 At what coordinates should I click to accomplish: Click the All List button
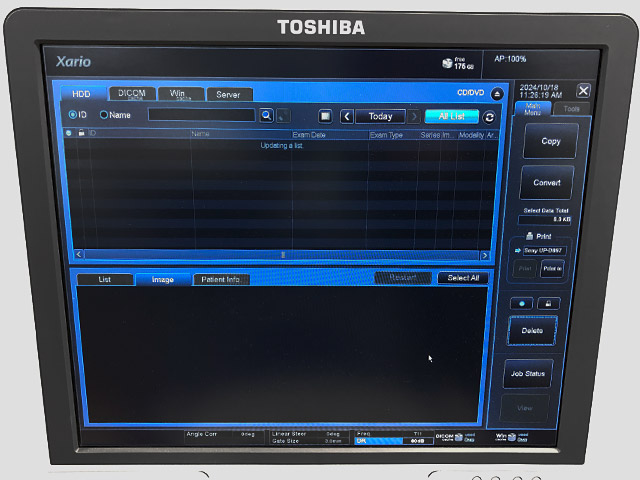[451, 117]
